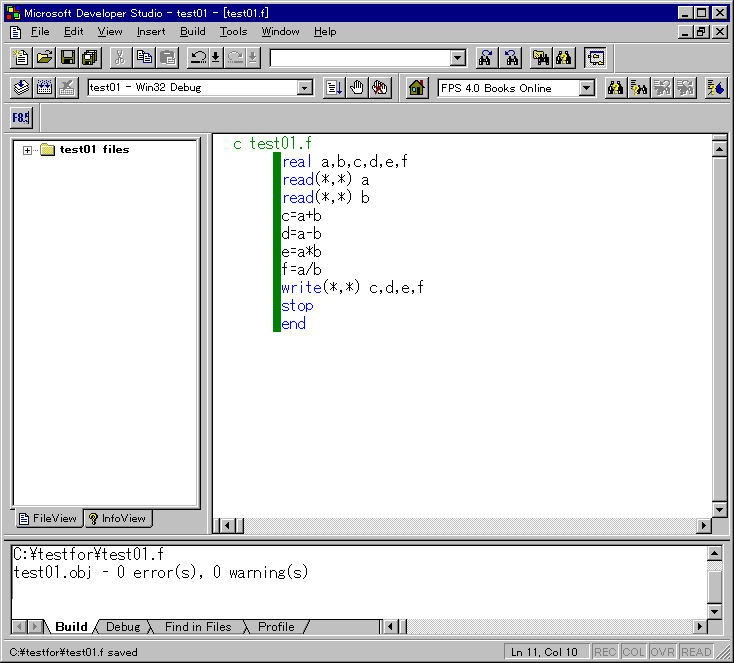Click the Open file folder icon

(x=45, y=58)
